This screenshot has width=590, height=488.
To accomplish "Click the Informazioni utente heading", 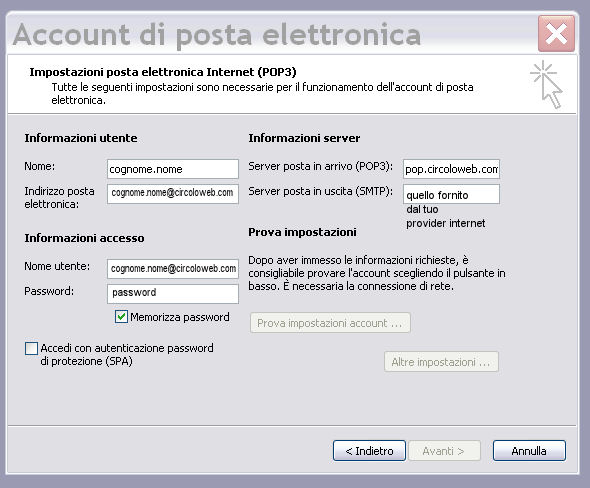I will pos(81,138).
